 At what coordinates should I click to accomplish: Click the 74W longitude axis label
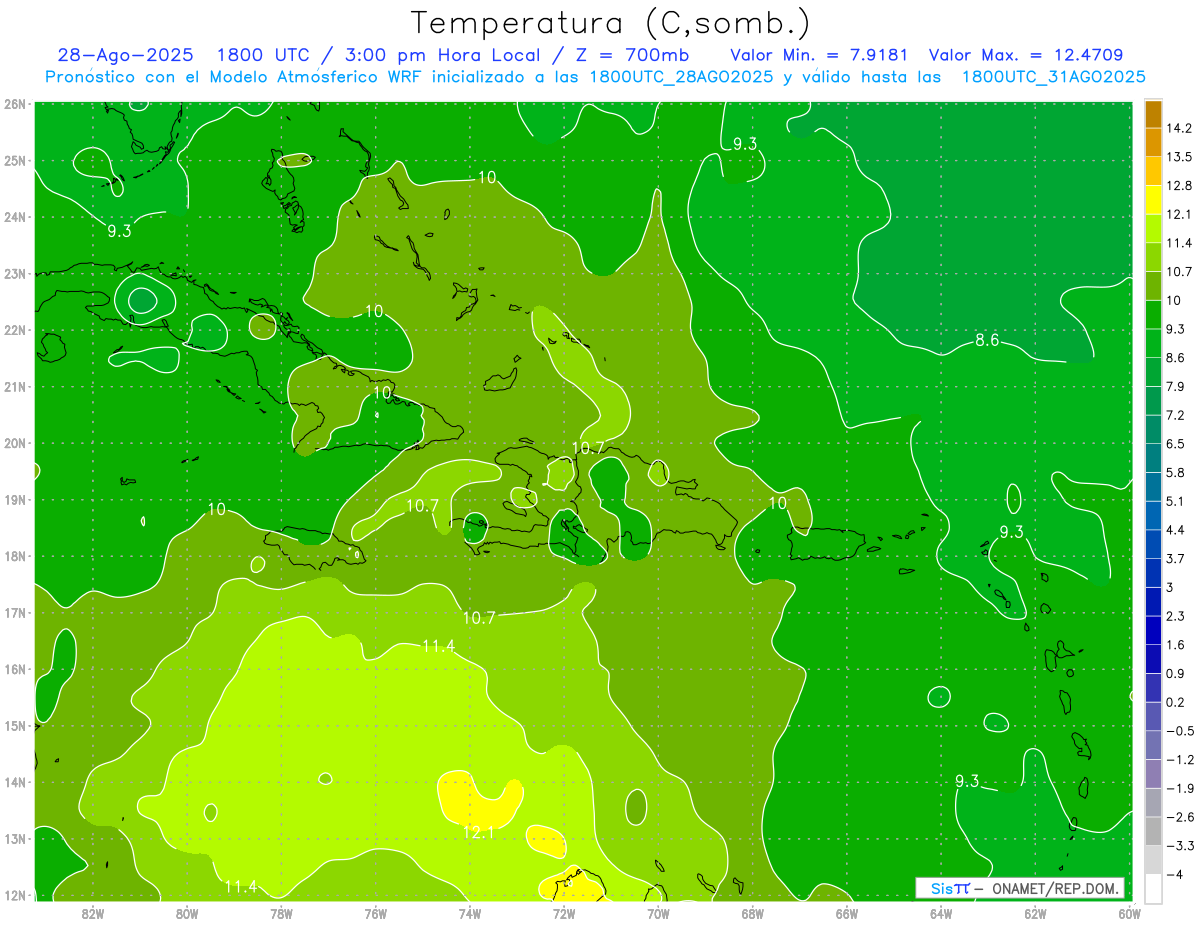pos(469,913)
